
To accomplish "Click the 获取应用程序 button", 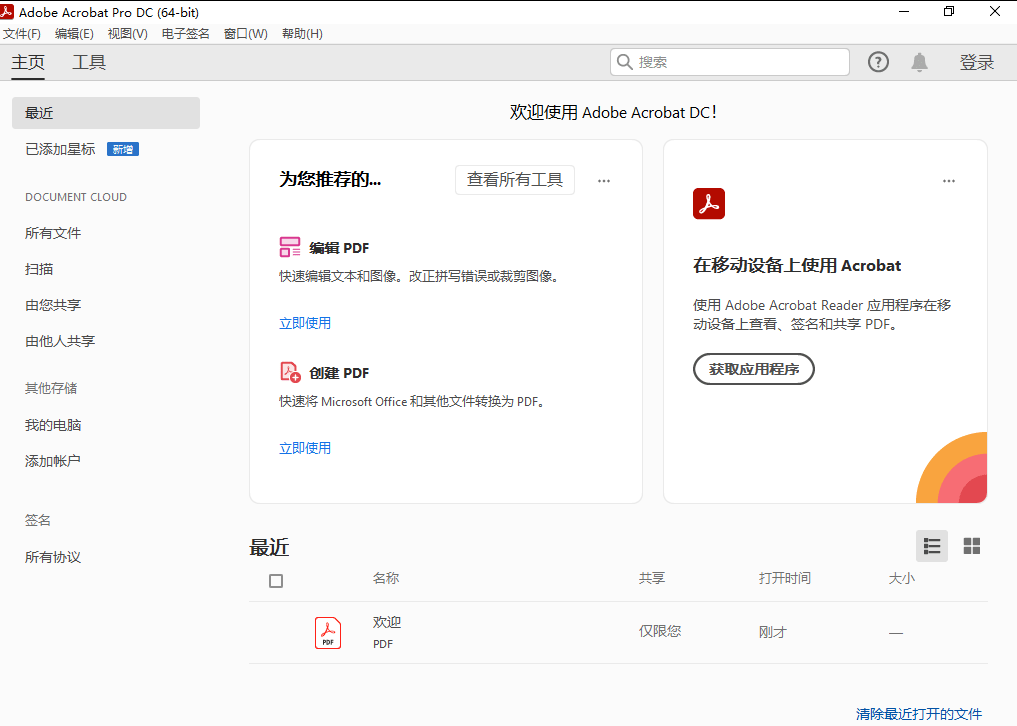I will pos(754,369).
